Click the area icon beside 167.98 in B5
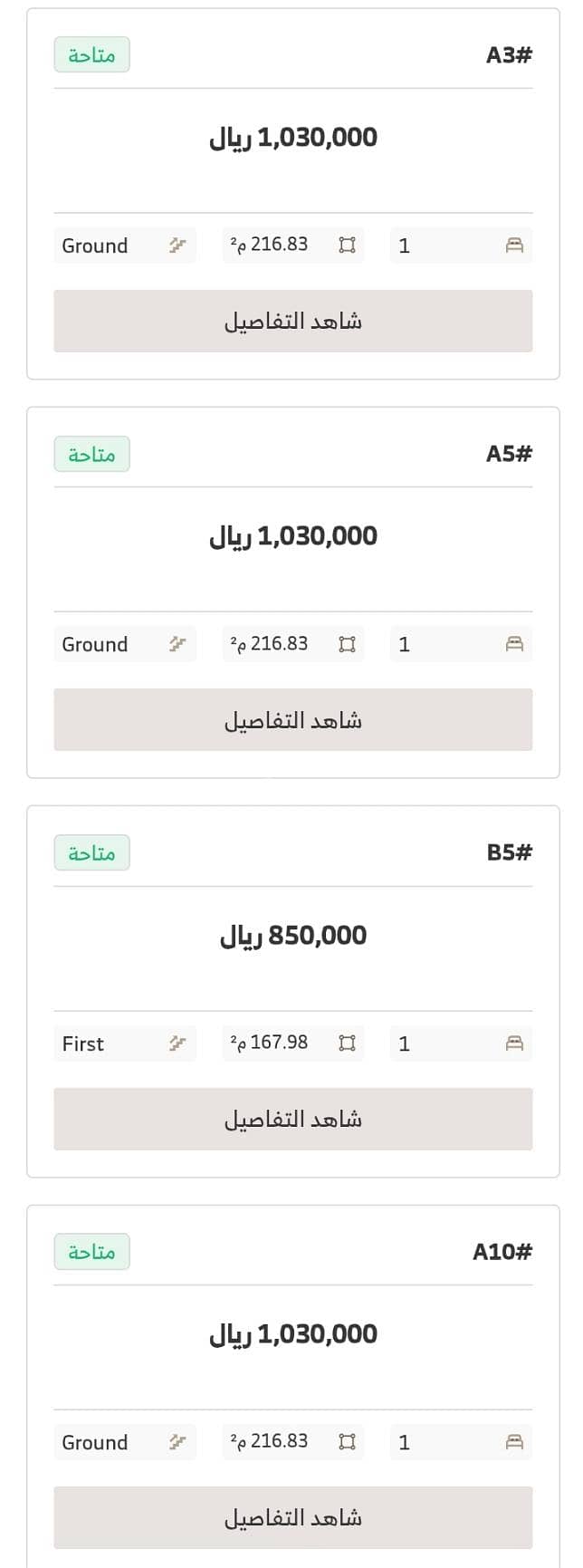583x1568 pixels. pyautogui.click(x=347, y=1044)
